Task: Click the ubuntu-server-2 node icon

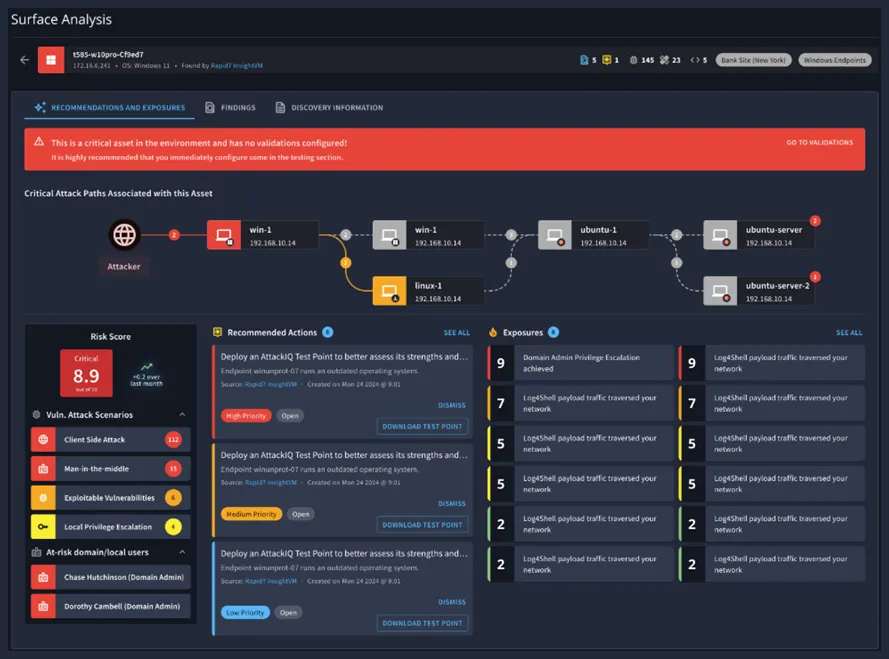Action: pyautogui.click(x=720, y=291)
